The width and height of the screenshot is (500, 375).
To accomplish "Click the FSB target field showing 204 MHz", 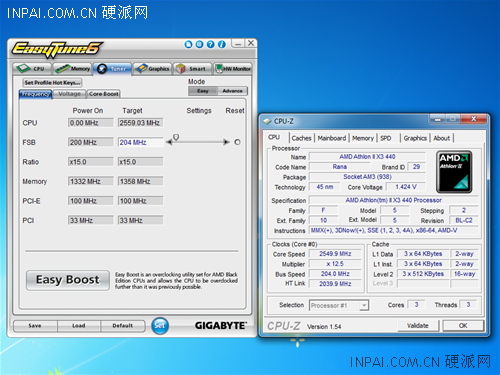I will (140, 142).
